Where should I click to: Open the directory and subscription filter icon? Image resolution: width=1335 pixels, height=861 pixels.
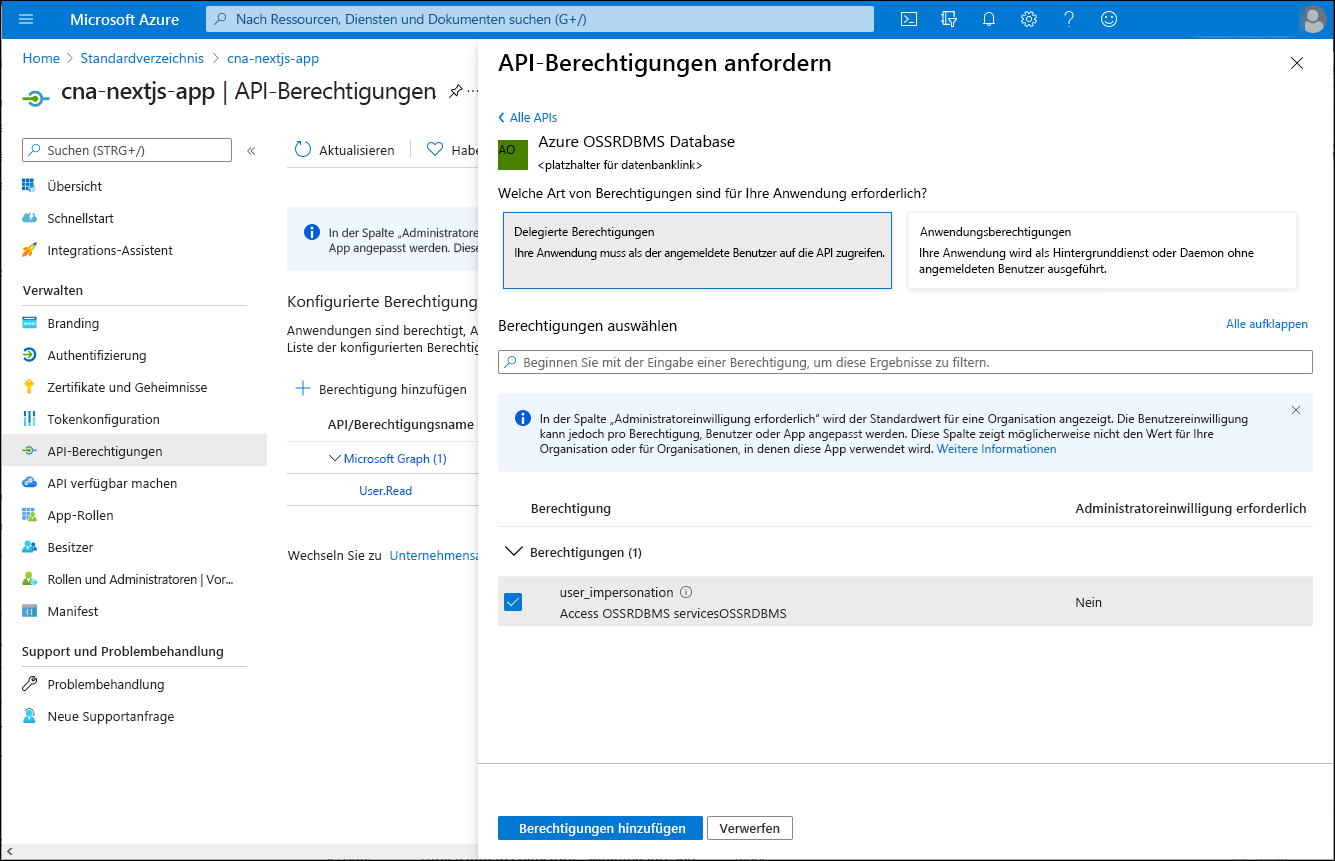[x=949, y=19]
